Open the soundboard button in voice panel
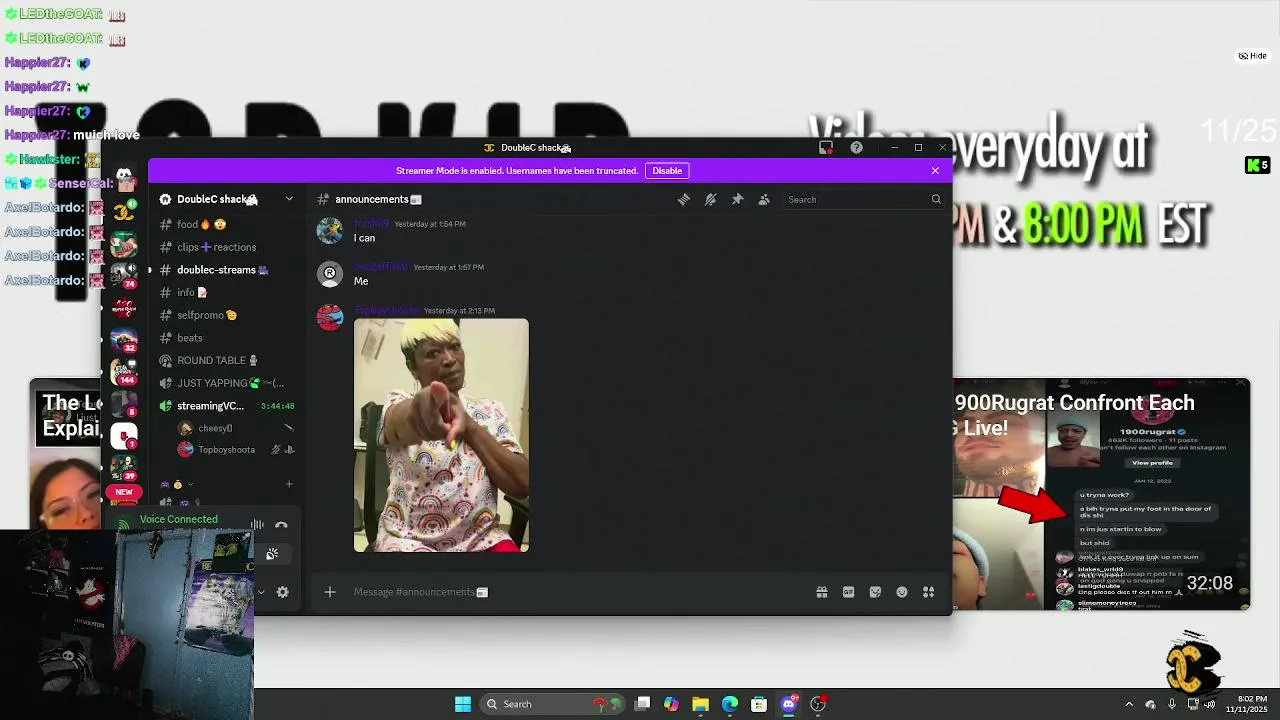 [272, 553]
